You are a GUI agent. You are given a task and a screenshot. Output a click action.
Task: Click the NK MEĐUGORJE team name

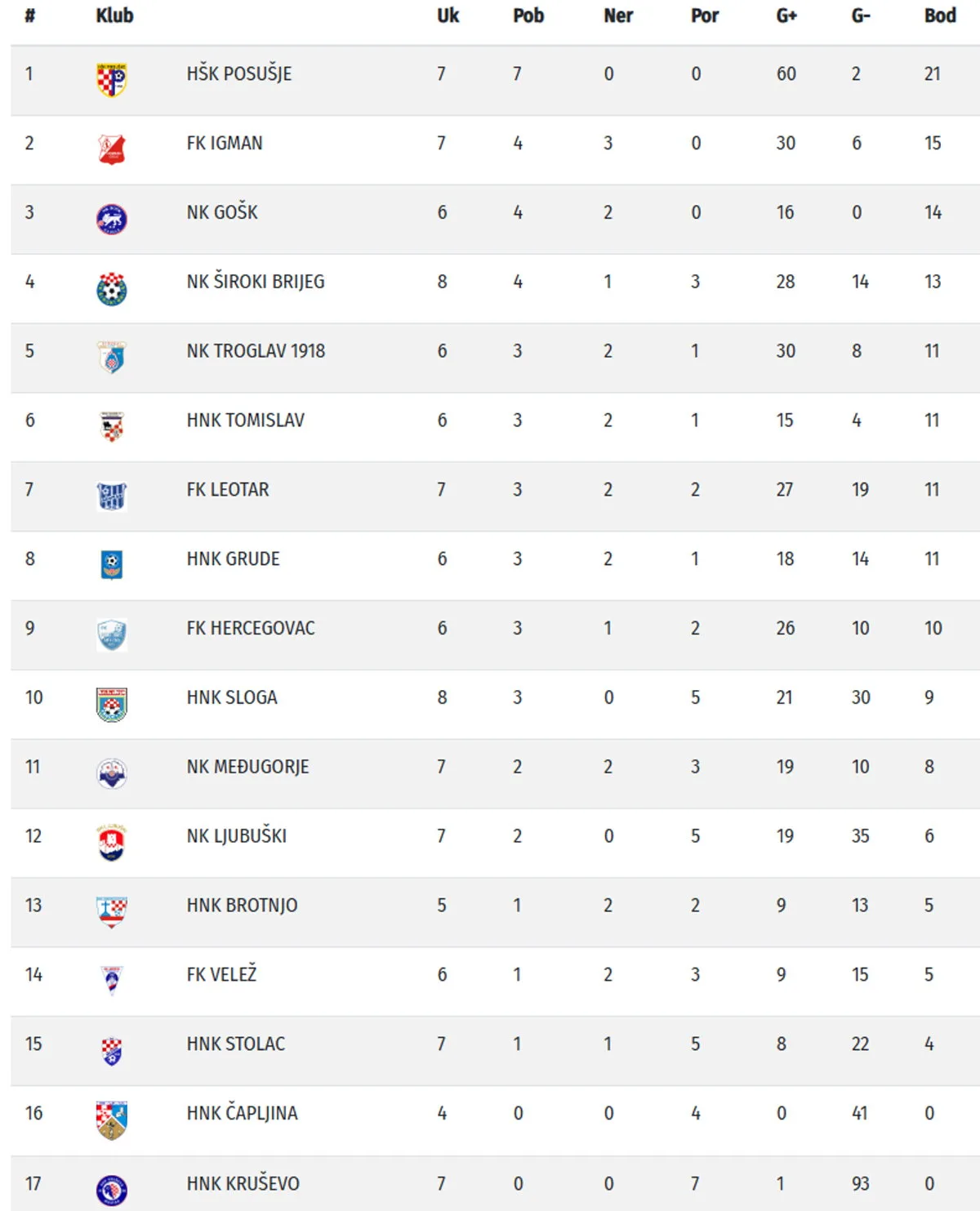tap(247, 767)
